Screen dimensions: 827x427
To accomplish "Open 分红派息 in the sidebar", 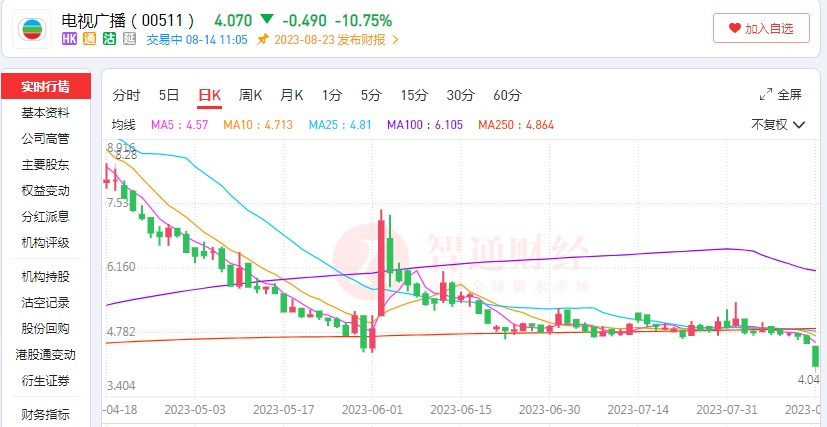I will (45, 217).
